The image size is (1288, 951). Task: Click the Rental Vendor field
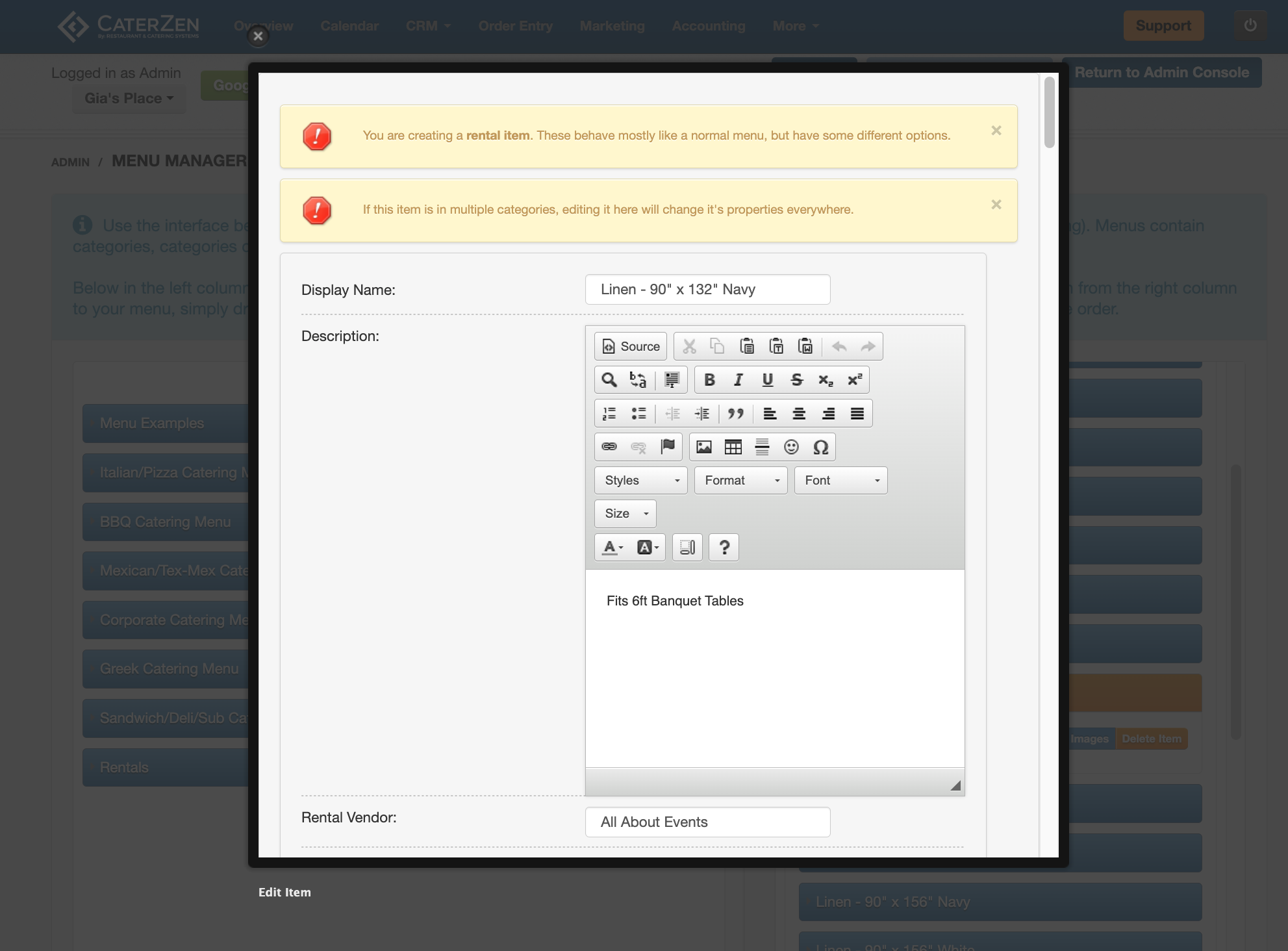pos(707,822)
